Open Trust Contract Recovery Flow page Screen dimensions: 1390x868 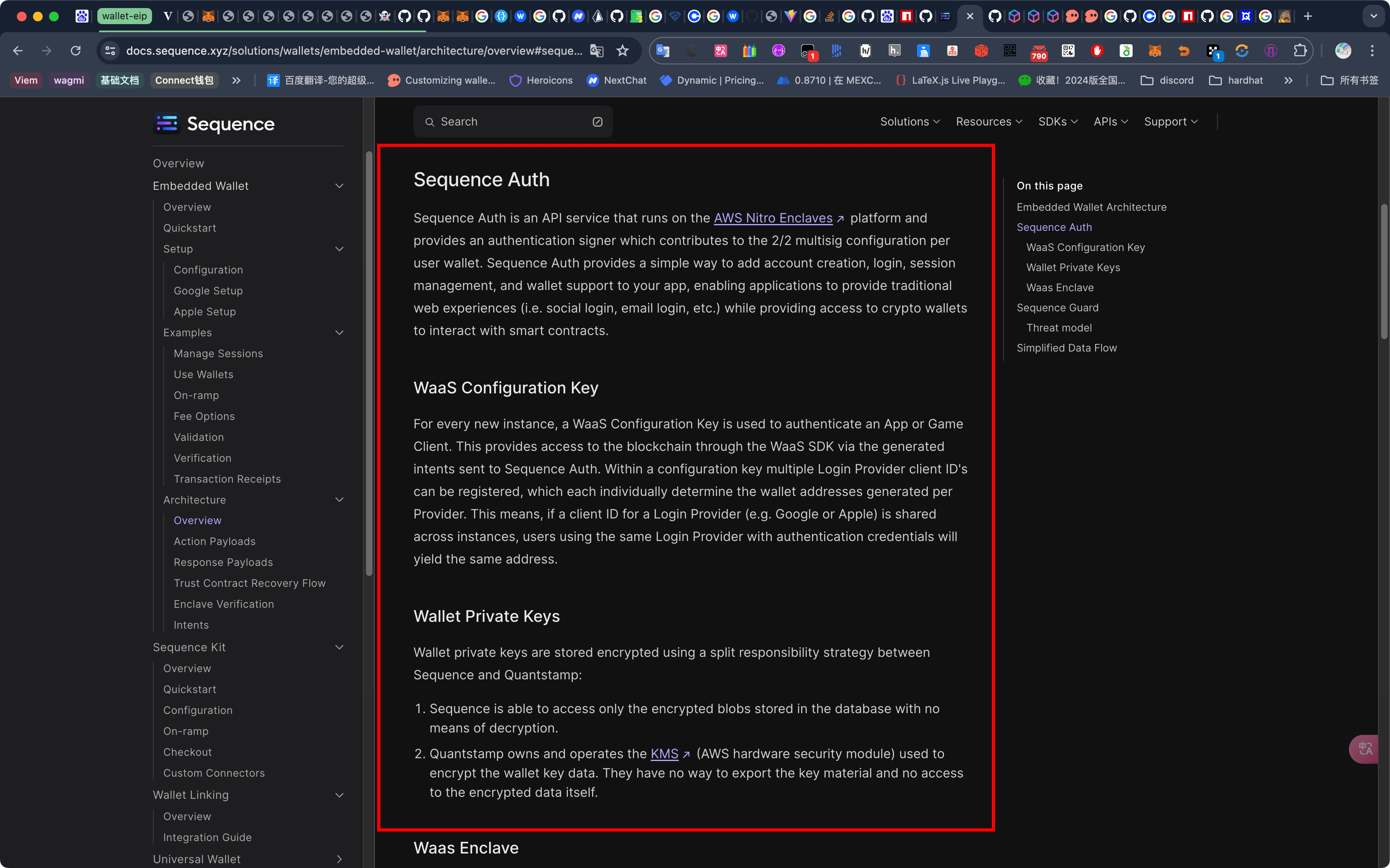250,583
